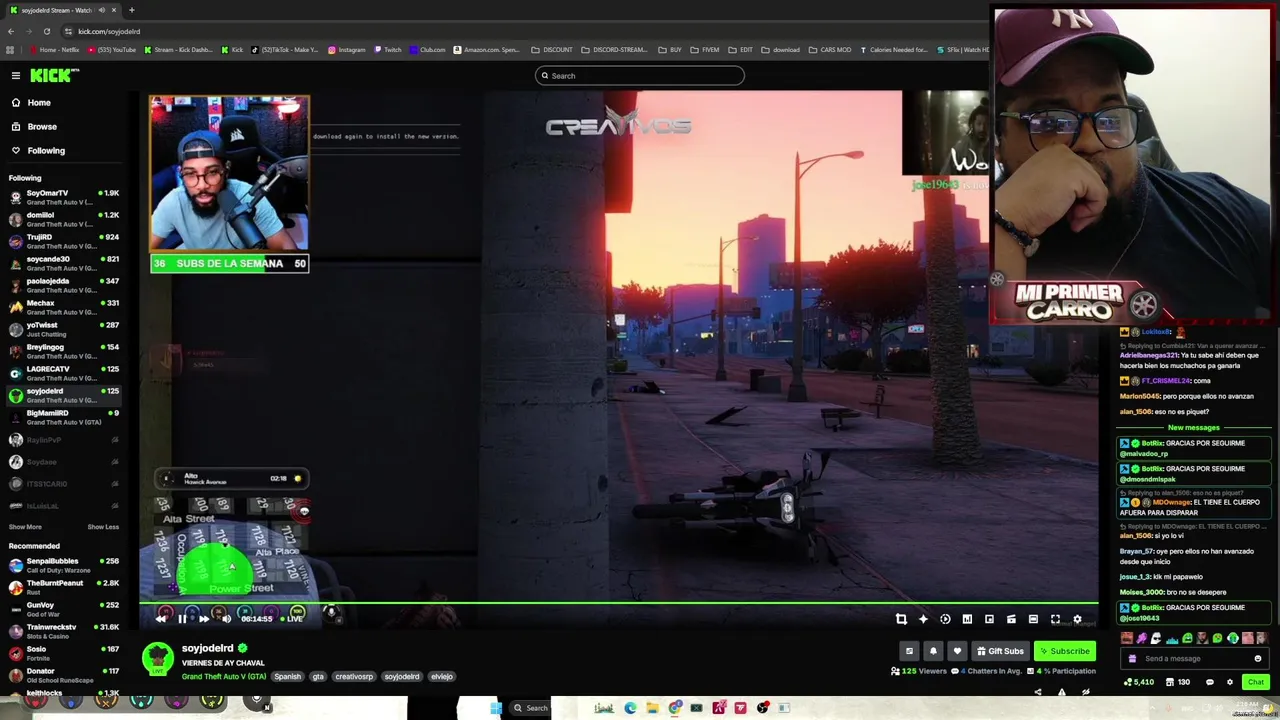
Task: Mute the stream volume
Action: click(226, 619)
